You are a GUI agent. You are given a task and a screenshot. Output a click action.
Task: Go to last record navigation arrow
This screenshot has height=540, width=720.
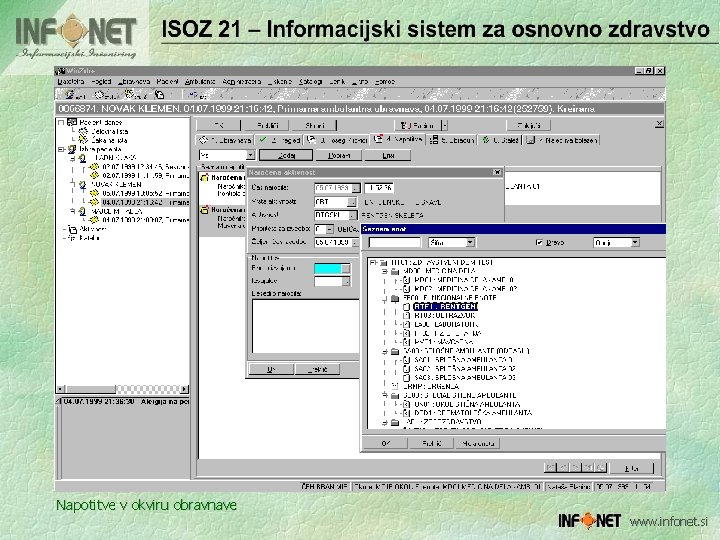(588, 467)
